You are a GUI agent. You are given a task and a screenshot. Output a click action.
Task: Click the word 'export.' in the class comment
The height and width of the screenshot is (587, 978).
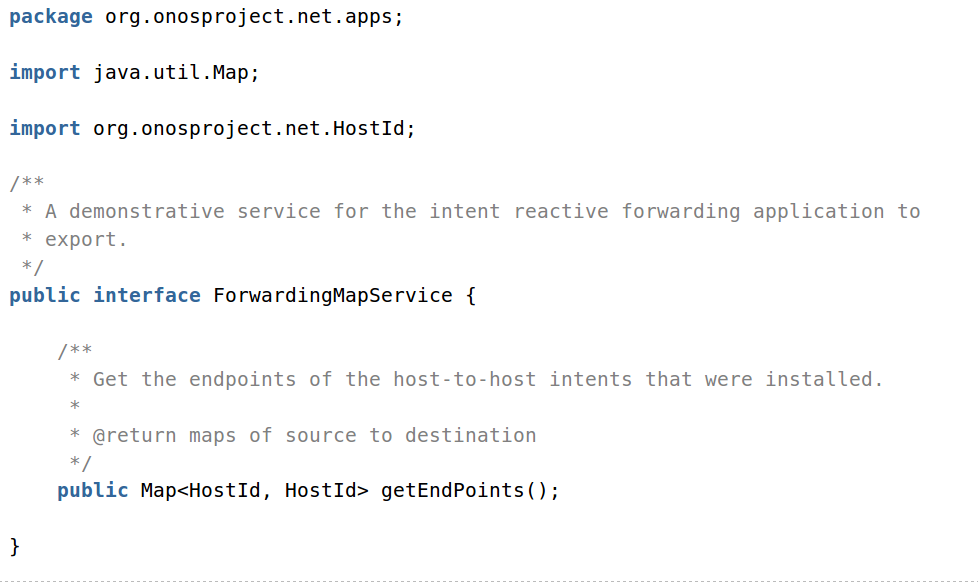[x=86, y=240]
